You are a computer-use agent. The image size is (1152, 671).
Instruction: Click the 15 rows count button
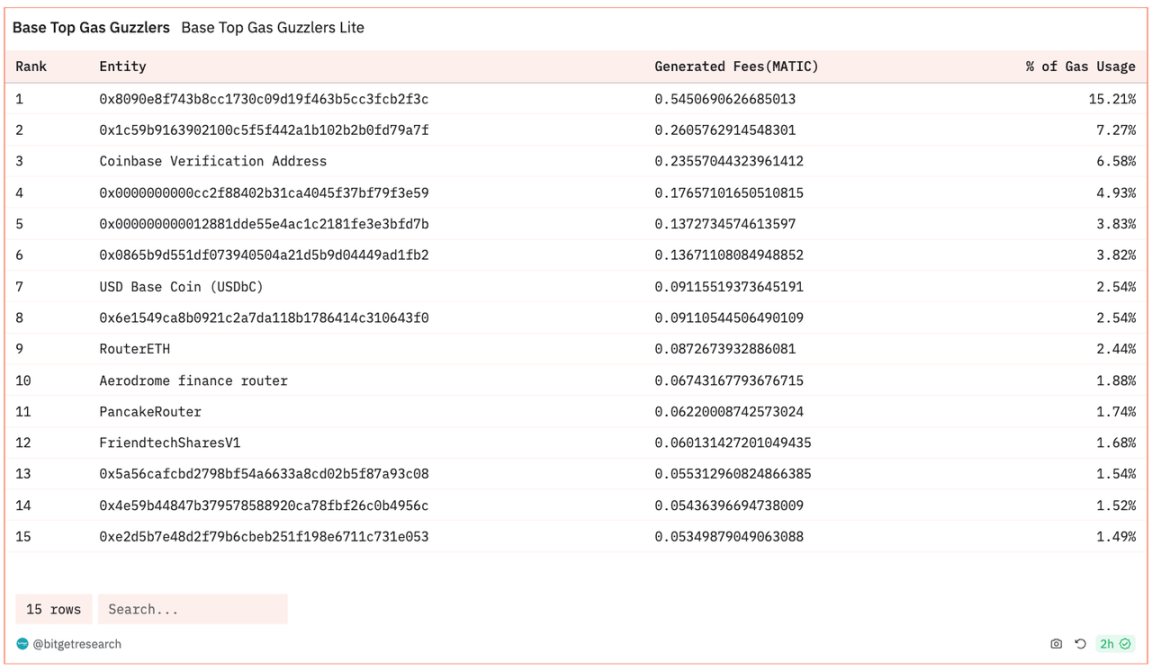(54, 609)
